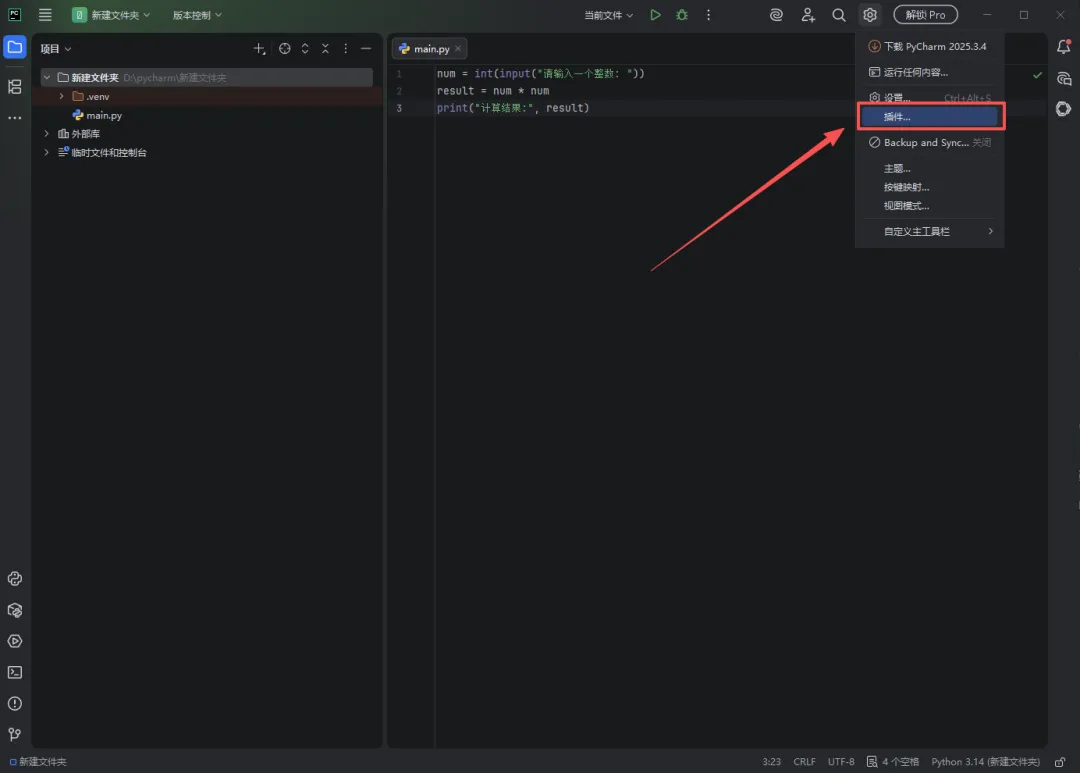Click code line 1 with int(input
The height and width of the screenshot is (773, 1080).
click(x=540, y=73)
